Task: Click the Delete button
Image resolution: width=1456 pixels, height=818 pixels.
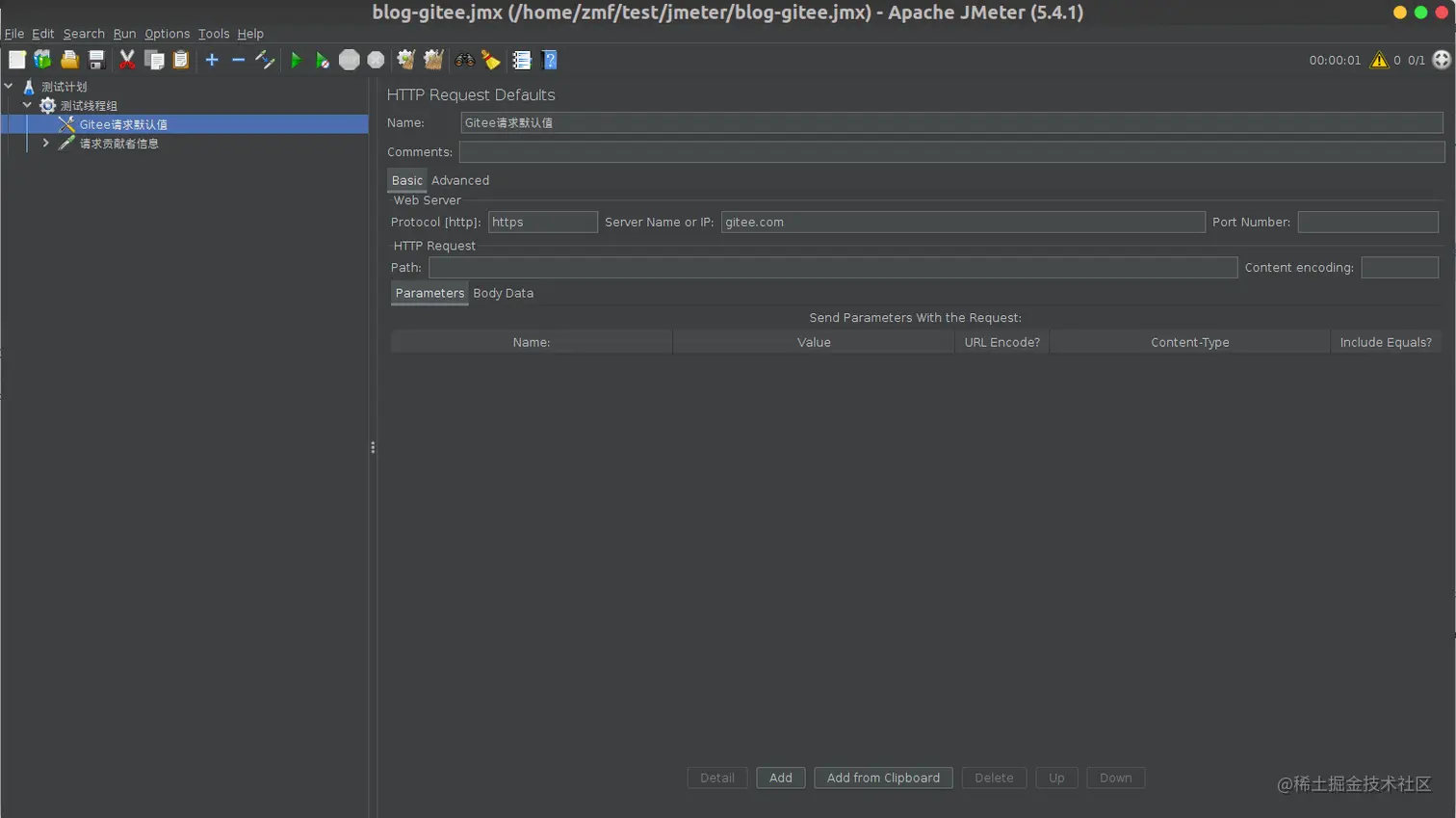Action: coord(994,778)
